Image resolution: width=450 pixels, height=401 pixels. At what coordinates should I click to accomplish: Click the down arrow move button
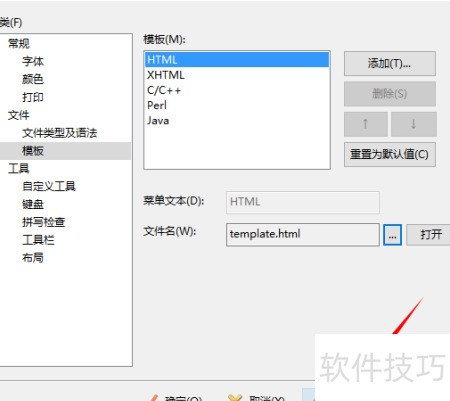414,124
